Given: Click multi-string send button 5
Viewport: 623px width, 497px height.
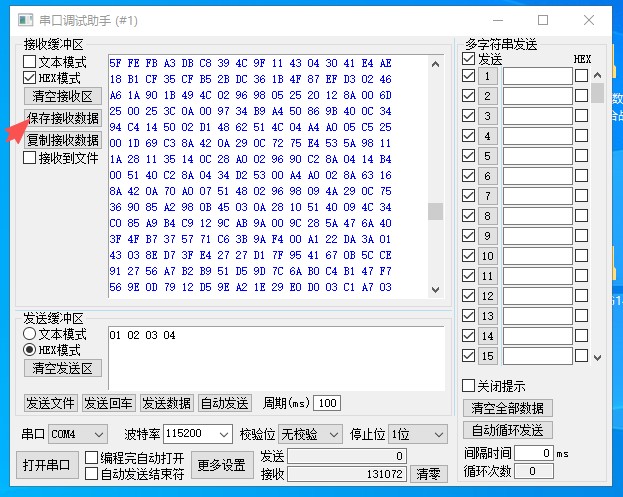Looking at the screenshot, I should point(488,156).
